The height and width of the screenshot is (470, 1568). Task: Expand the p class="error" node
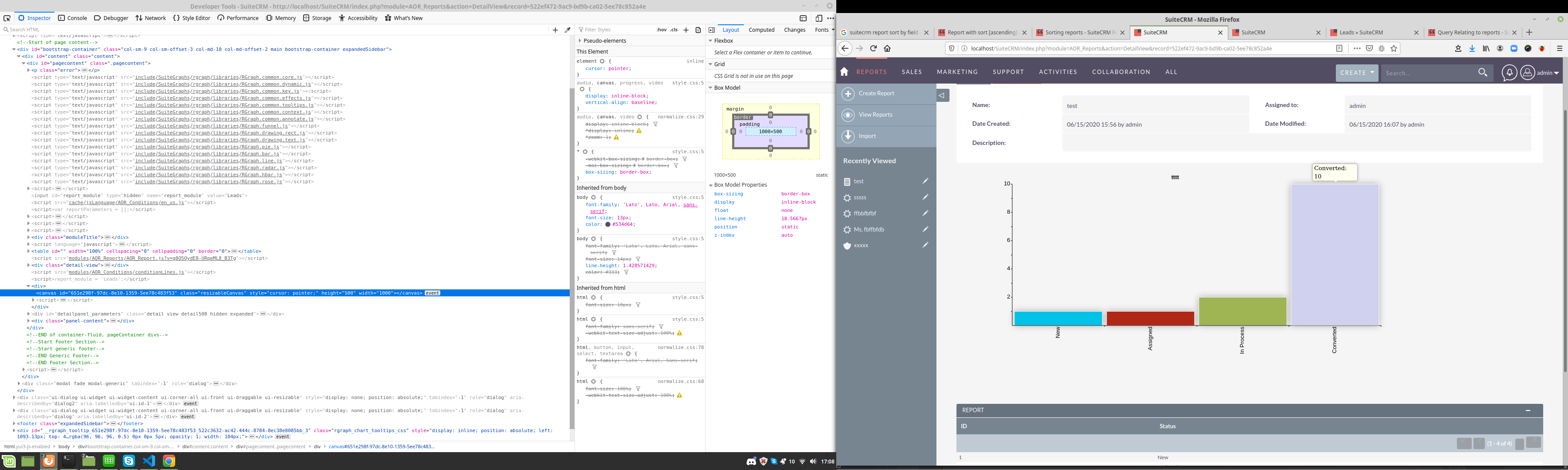(29, 70)
